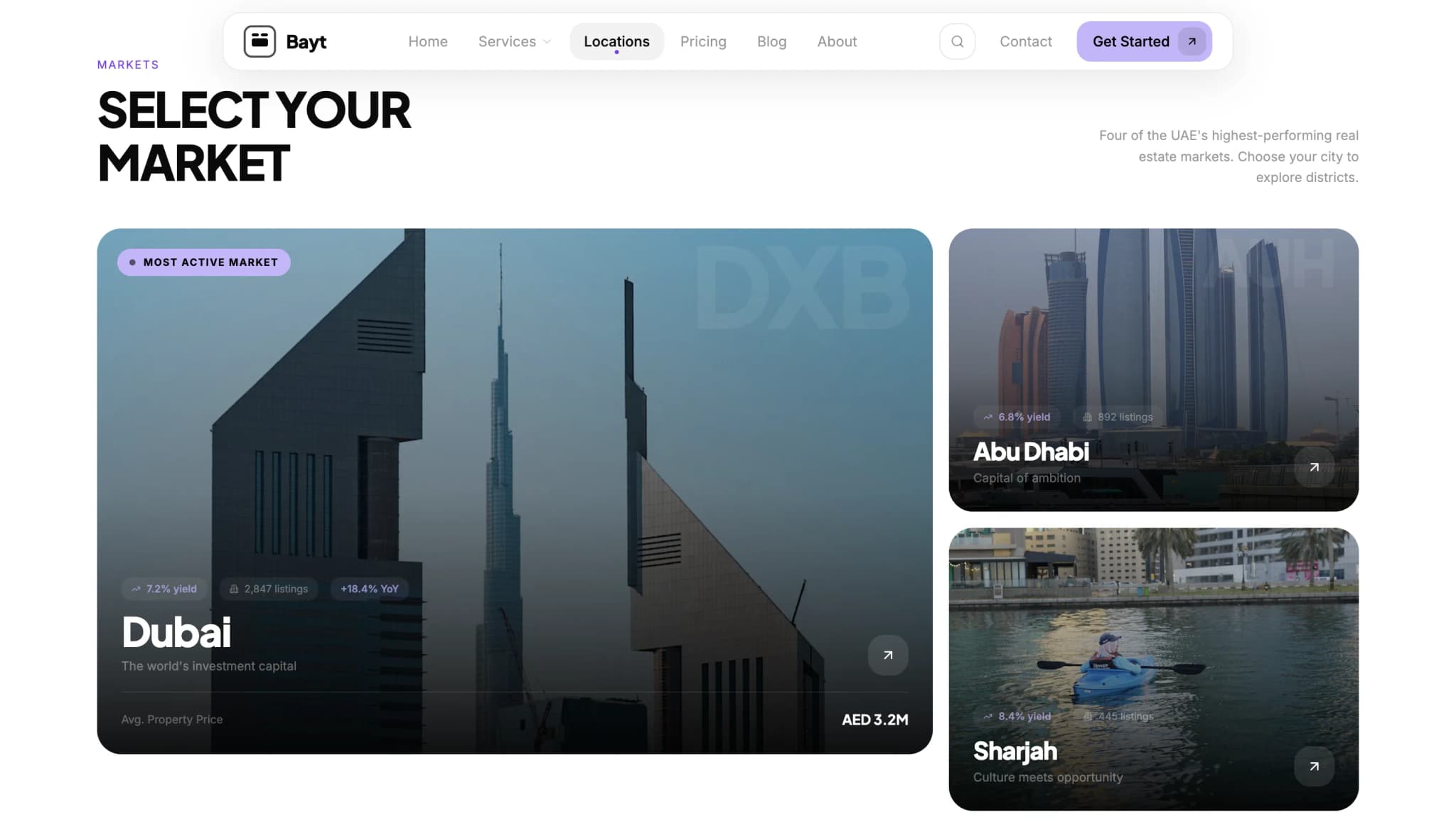Click the arrow icon on the Dubai card
This screenshot has width=1456, height=822.
tap(887, 655)
